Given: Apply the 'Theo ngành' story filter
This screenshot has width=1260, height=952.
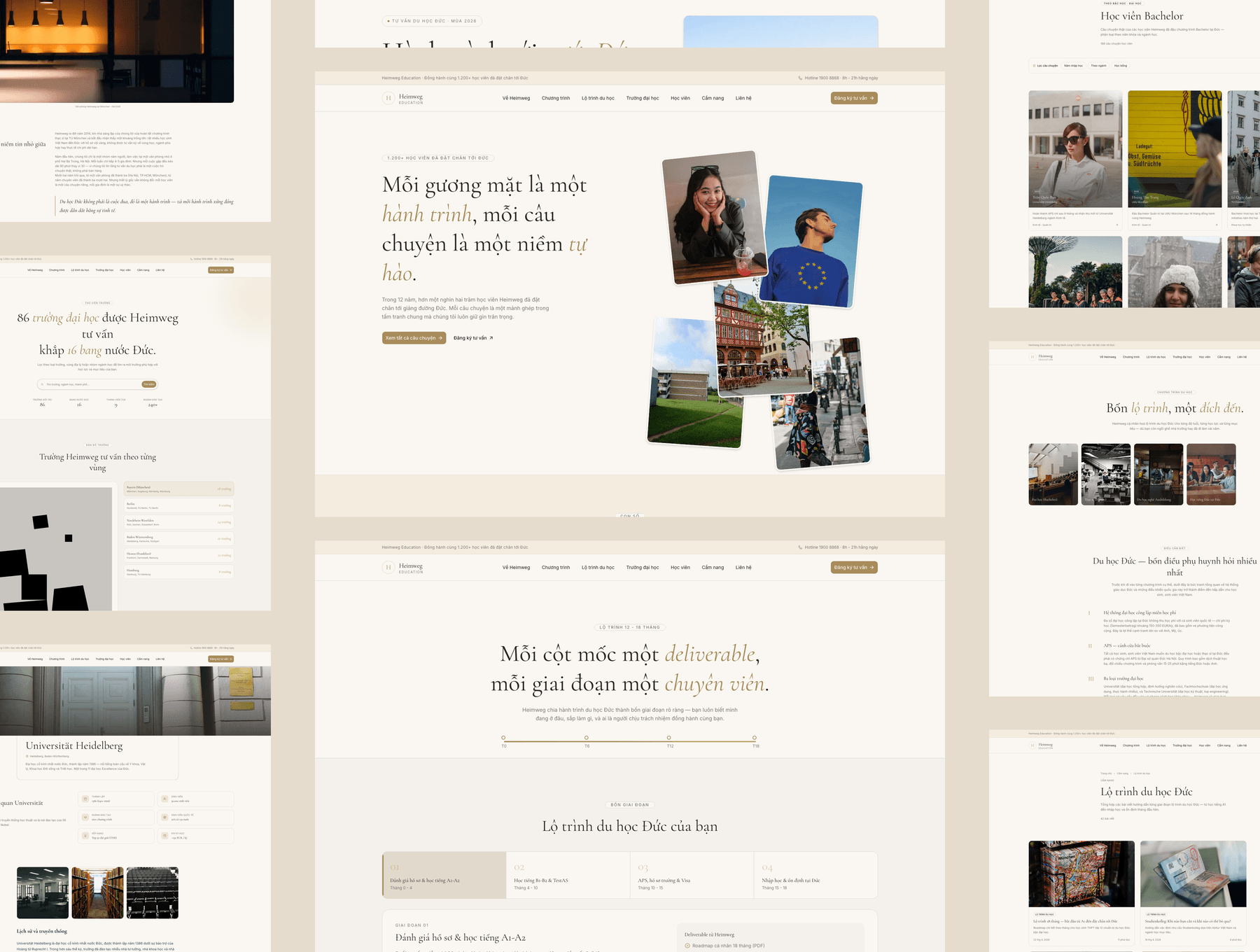Looking at the screenshot, I should pyautogui.click(x=1098, y=66).
